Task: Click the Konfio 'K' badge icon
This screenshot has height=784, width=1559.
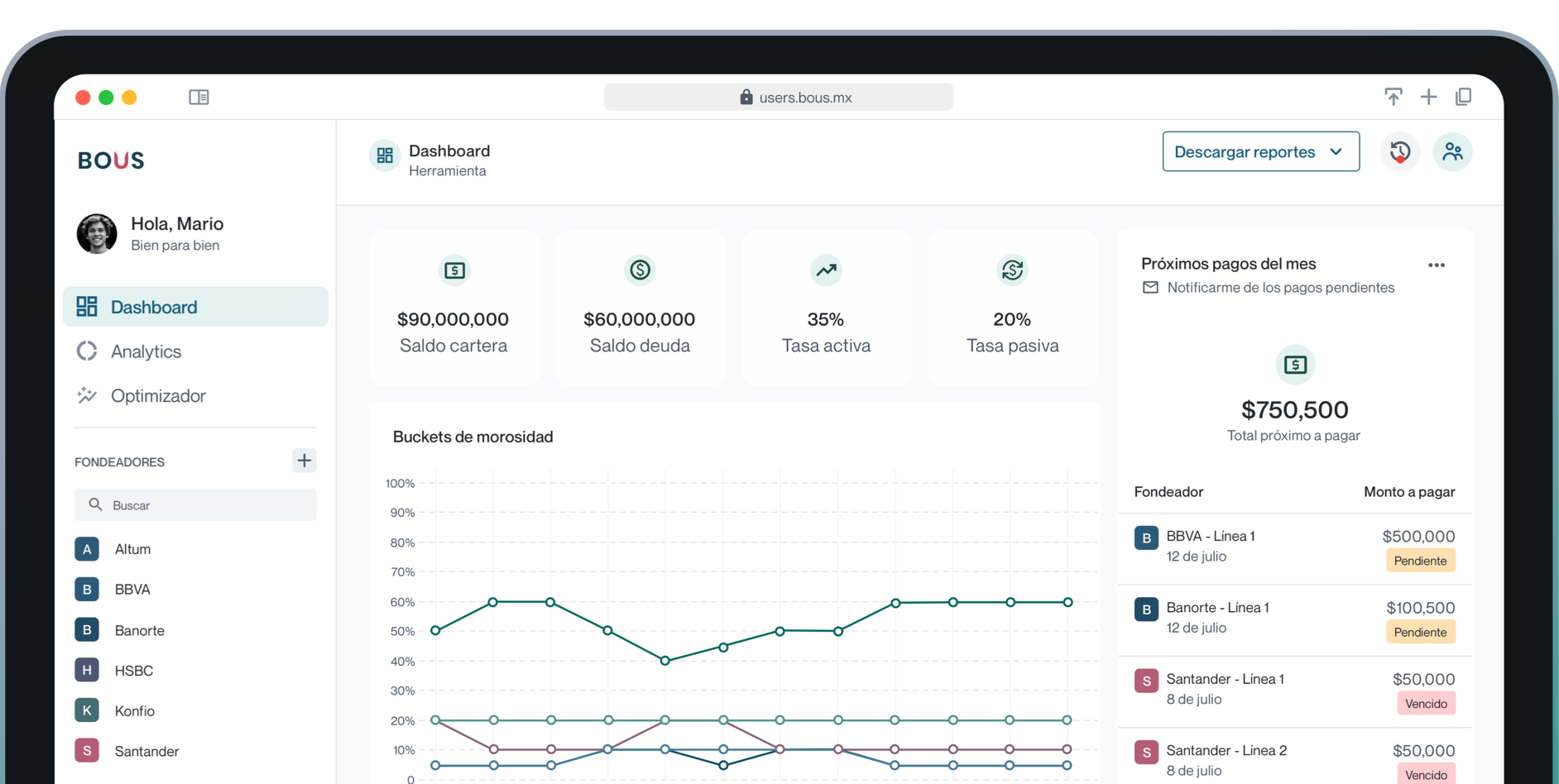Action: [87, 710]
